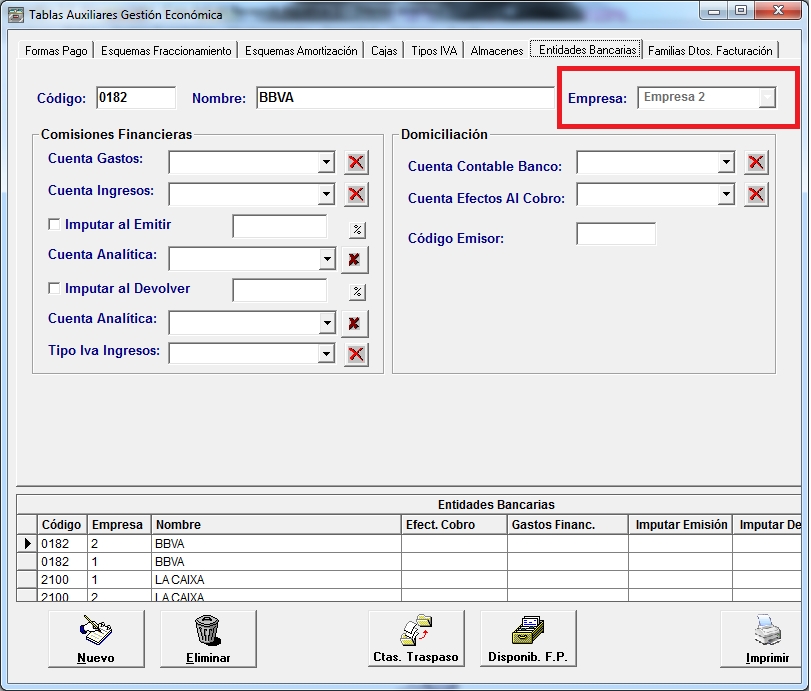811x691 pixels.
Task: Open Ctas. Traspaso
Action: [x=416, y=638]
